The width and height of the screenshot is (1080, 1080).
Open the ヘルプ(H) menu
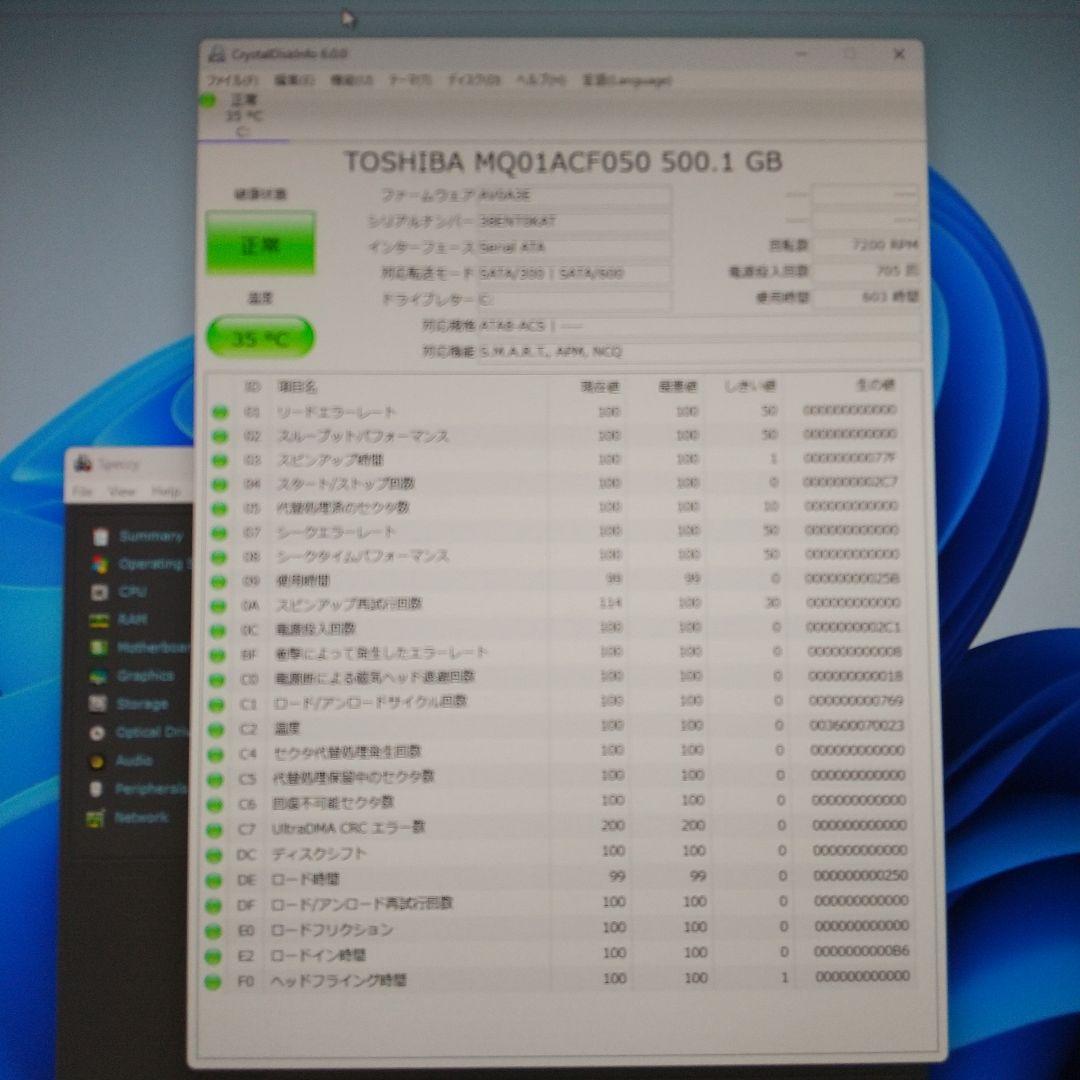(543, 79)
